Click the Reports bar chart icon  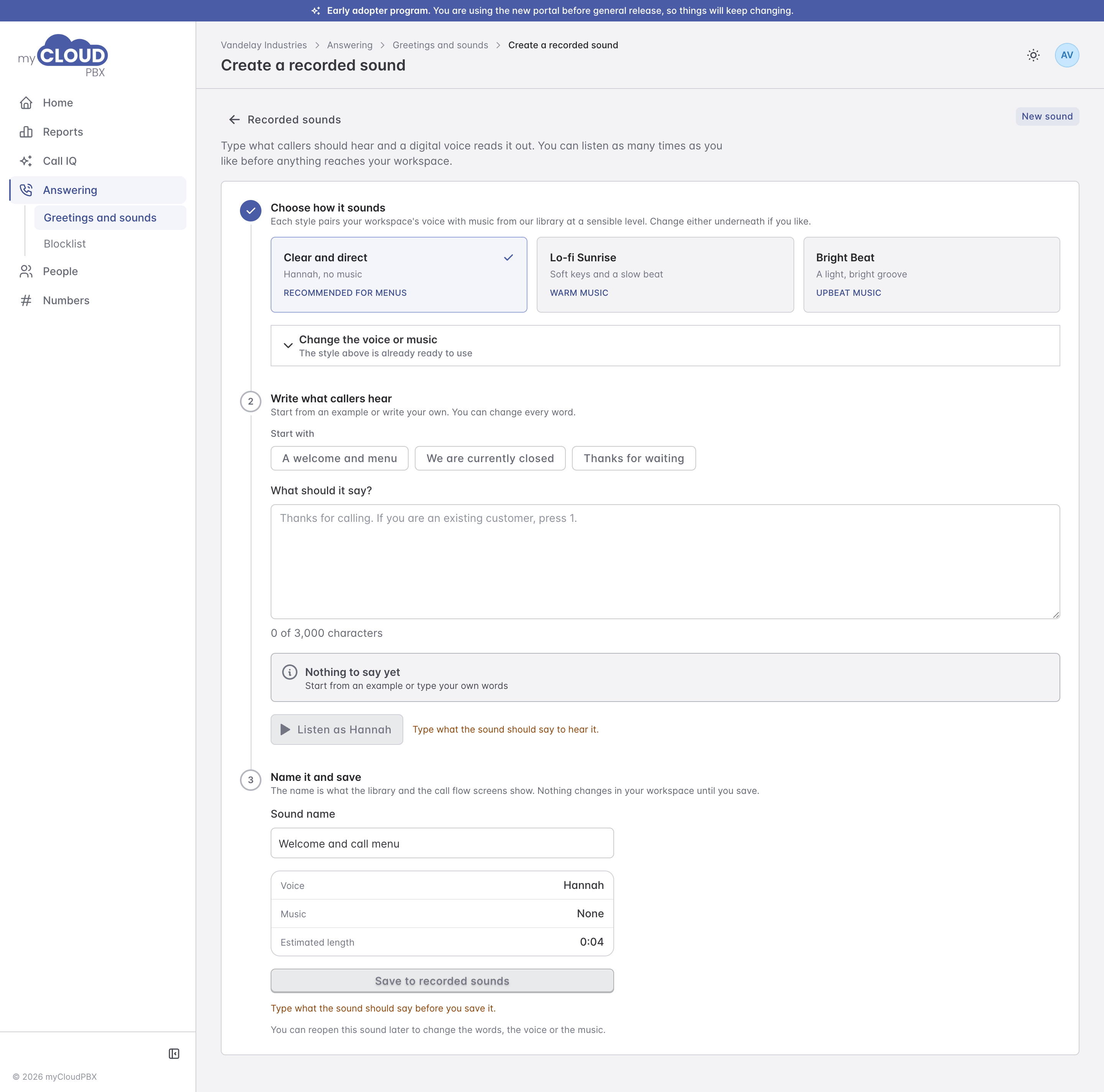click(x=26, y=132)
